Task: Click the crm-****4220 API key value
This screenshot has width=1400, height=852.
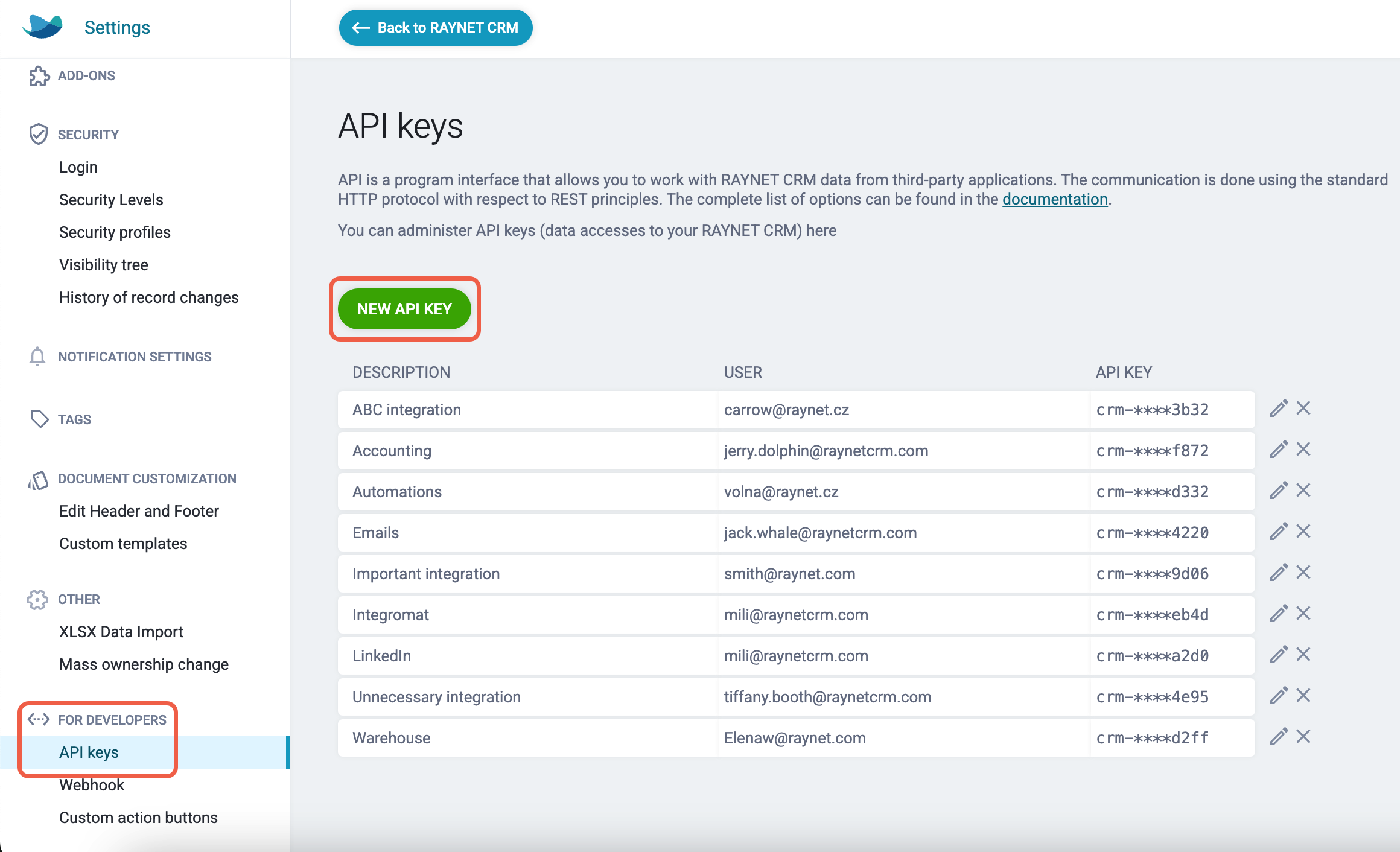Action: click(x=1153, y=533)
